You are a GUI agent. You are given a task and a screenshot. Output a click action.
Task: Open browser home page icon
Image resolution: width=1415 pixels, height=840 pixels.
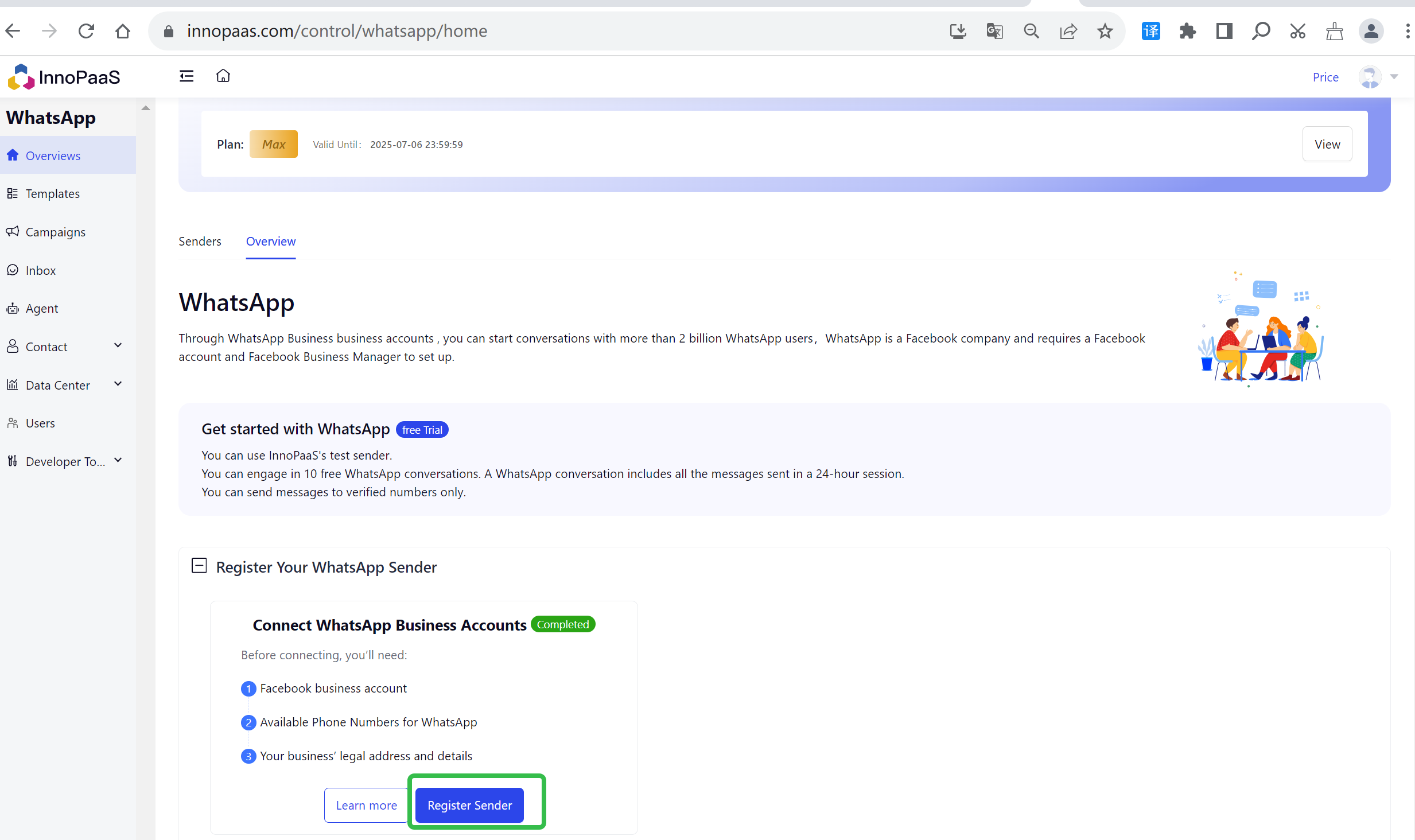click(123, 31)
